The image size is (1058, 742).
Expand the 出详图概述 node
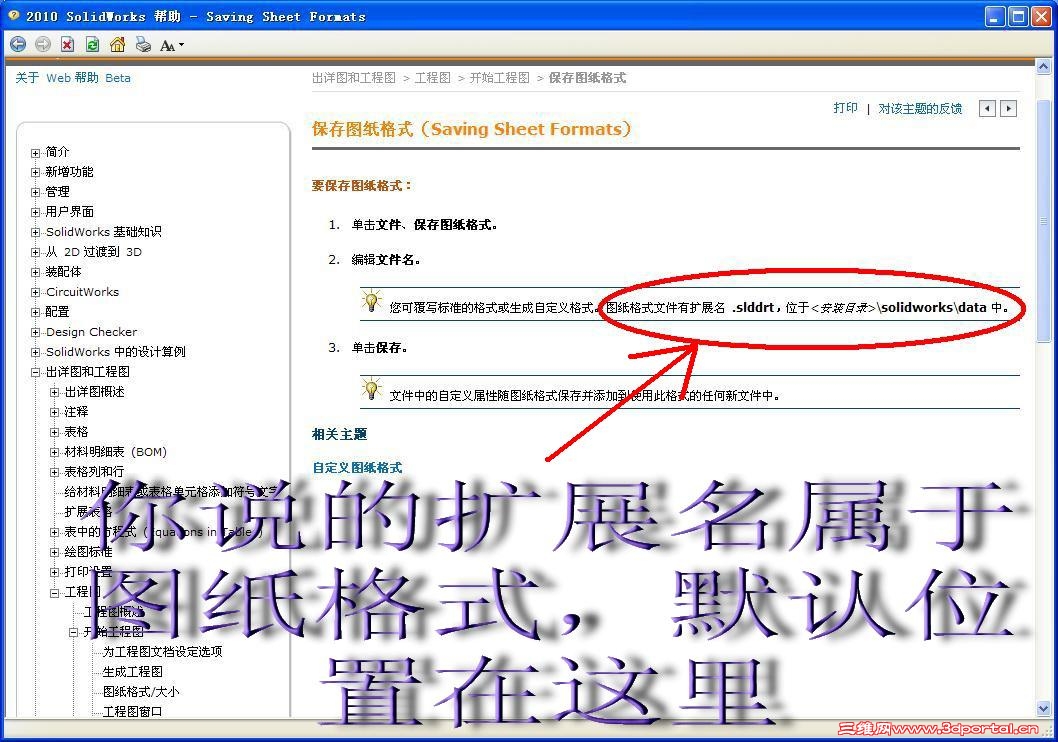pyautogui.click(x=55, y=393)
